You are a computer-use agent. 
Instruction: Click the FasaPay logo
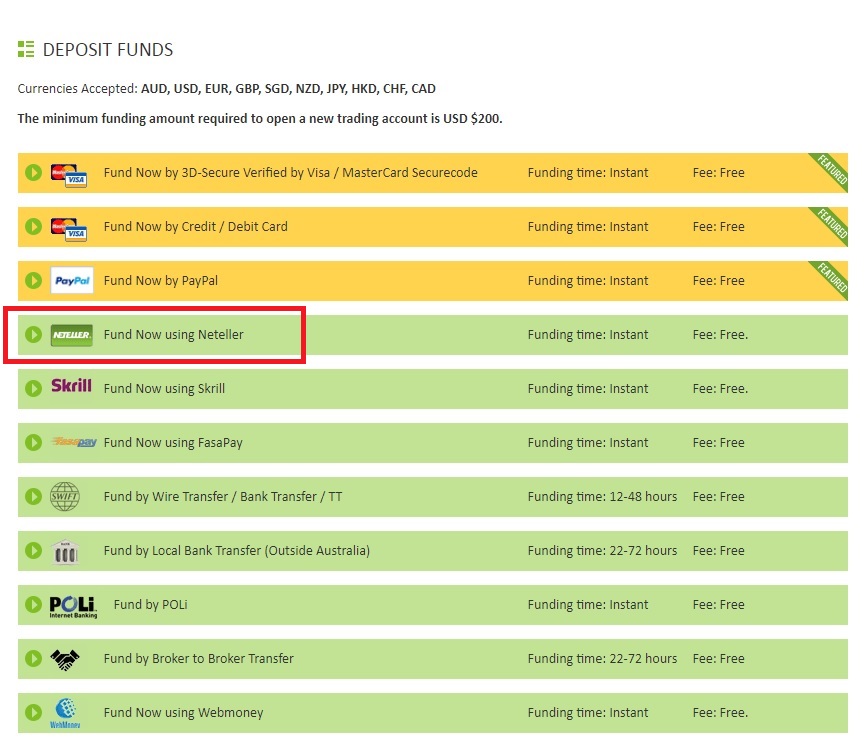coord(74,442)
